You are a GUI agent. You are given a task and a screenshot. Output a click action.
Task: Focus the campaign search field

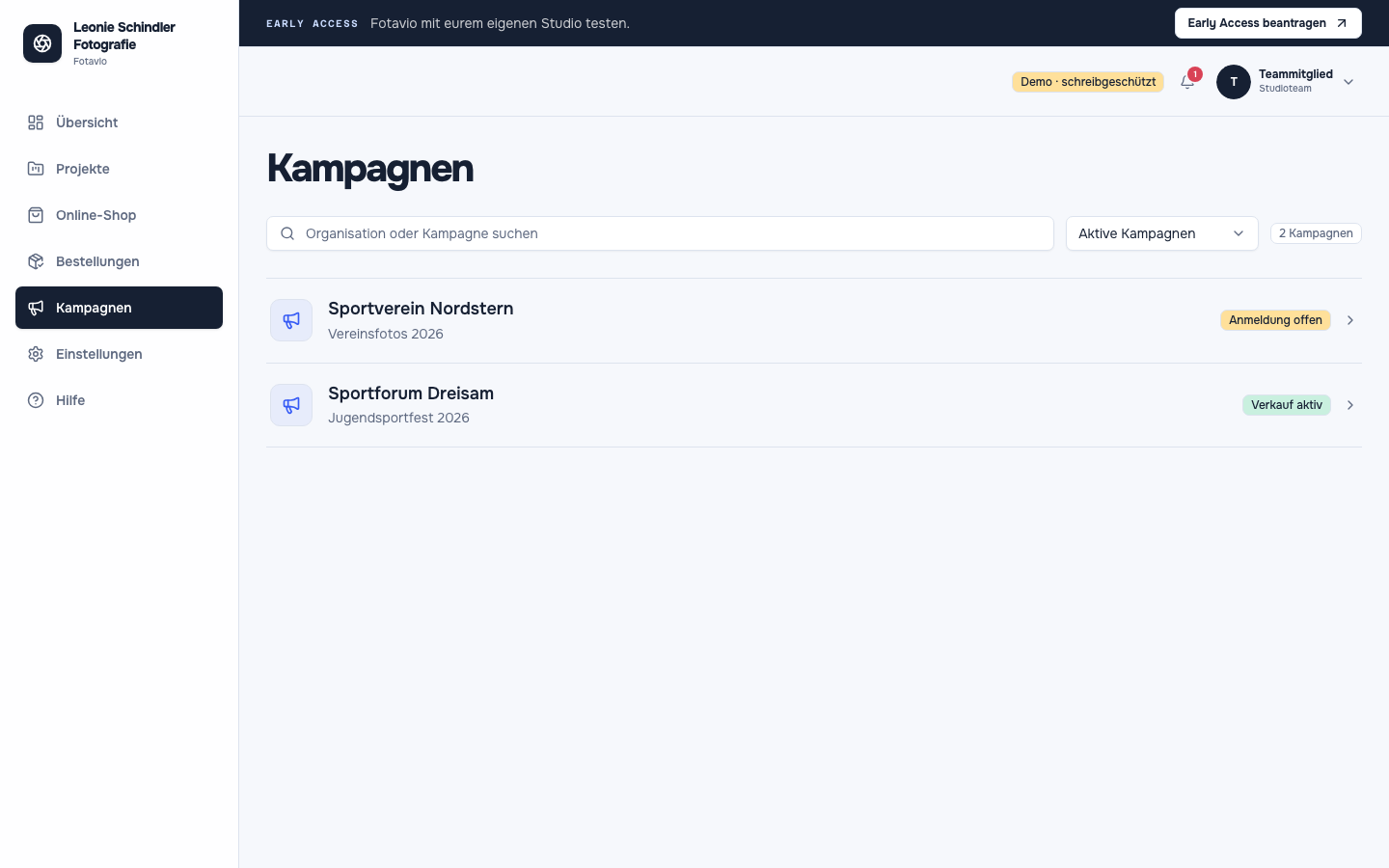(x=660, y=233)
